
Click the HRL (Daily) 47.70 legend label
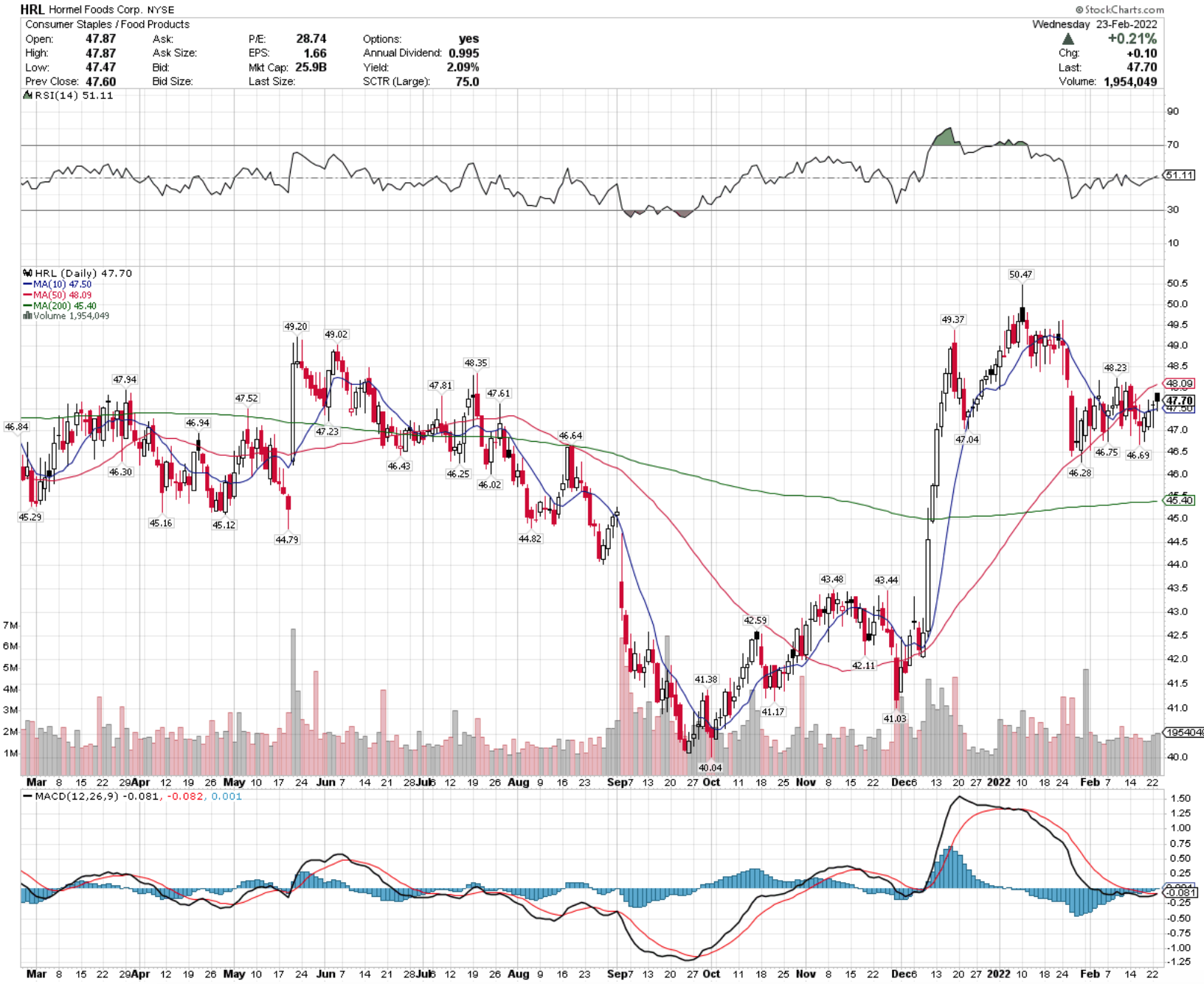83,273
